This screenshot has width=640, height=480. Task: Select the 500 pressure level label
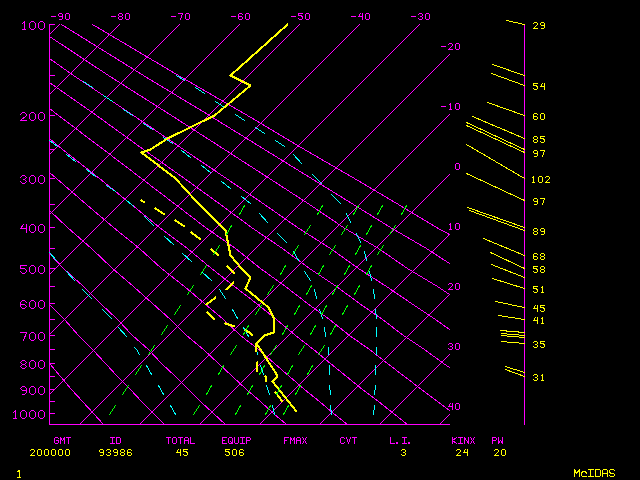33,269
